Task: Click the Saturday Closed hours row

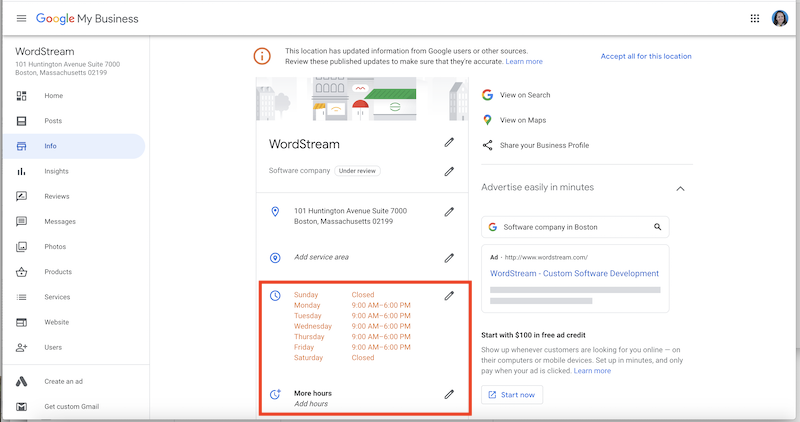Action: [334, 358]
